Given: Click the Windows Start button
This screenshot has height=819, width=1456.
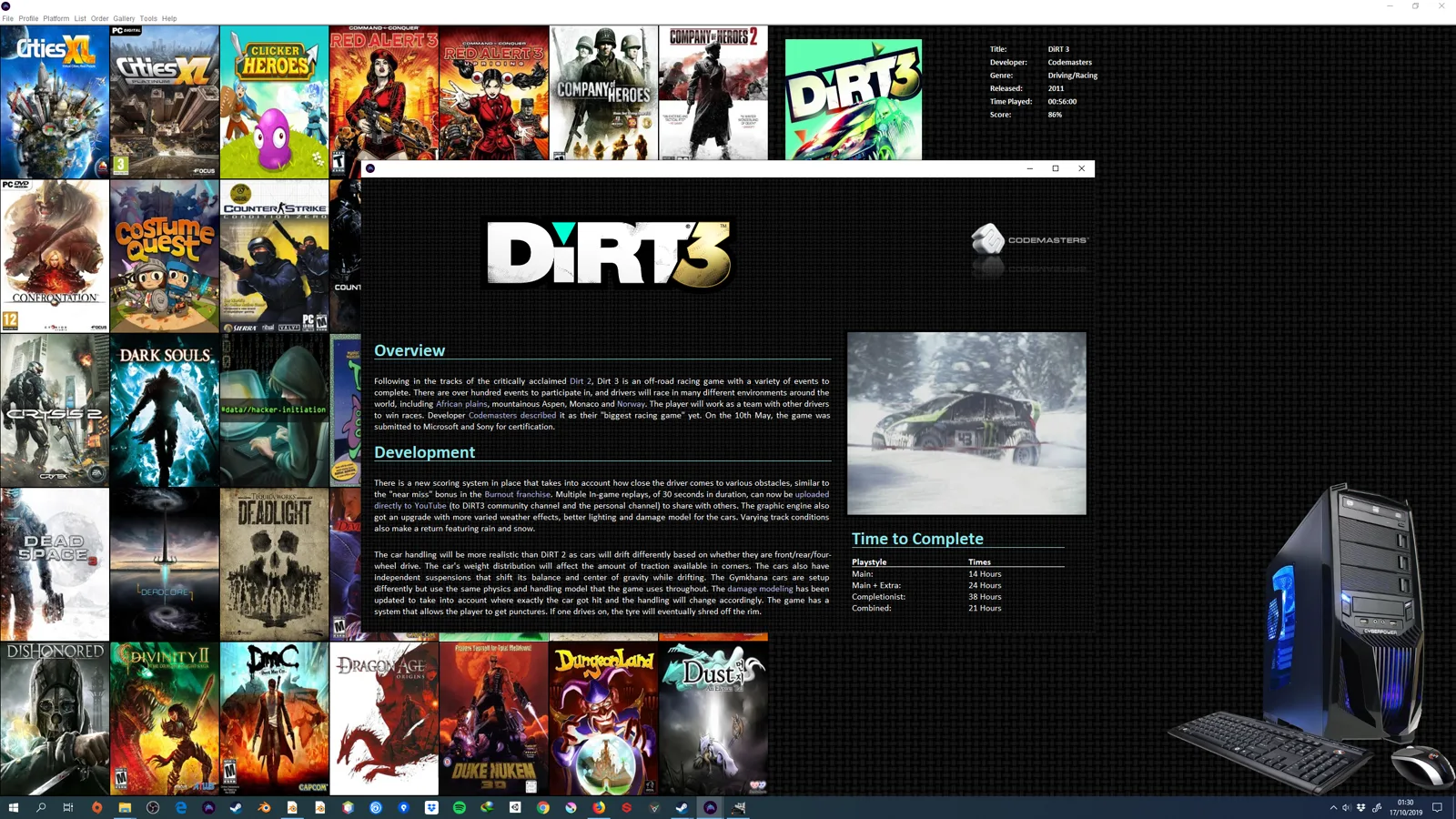Looking at the screenshot, I should 13,807.
